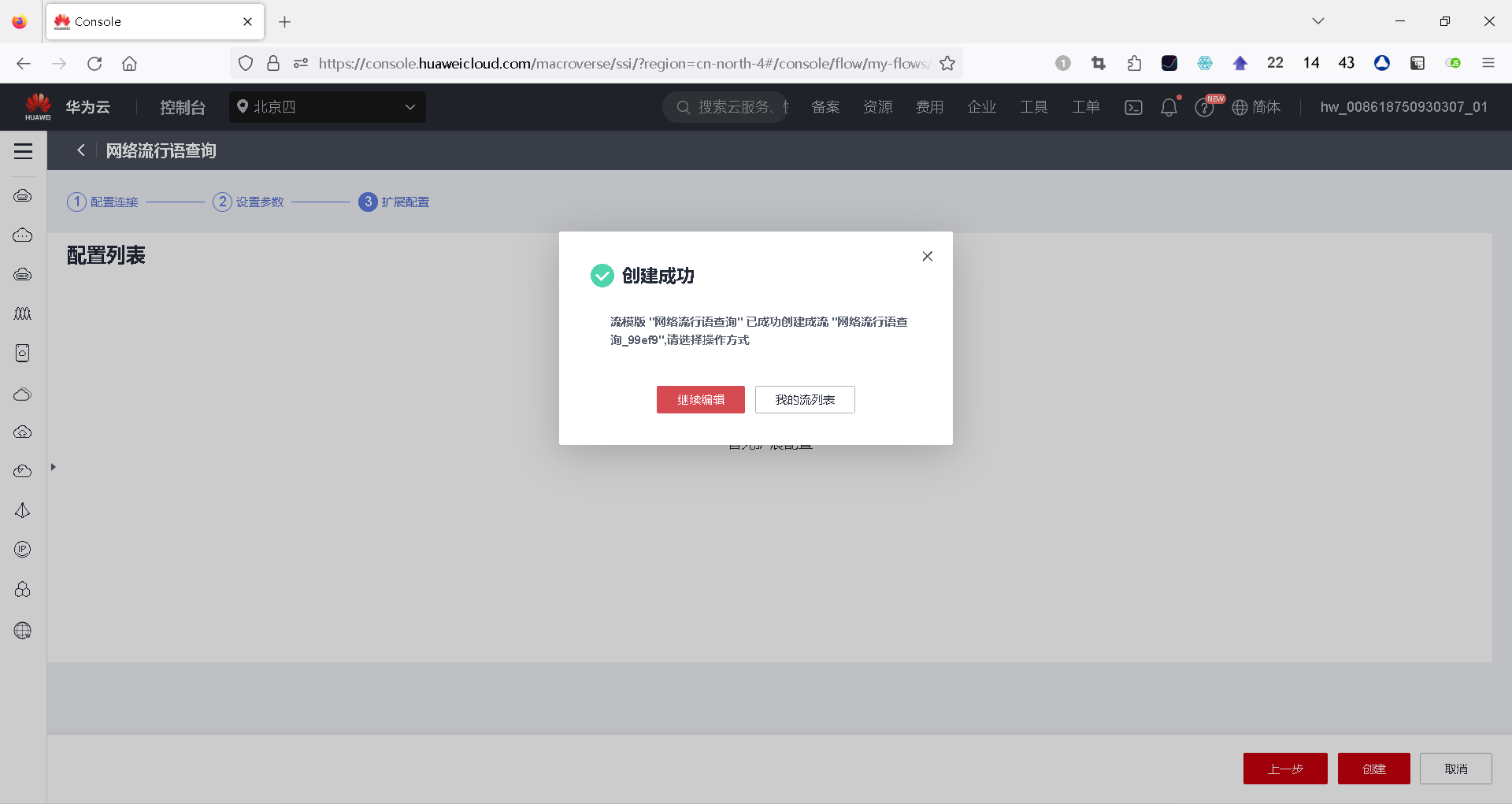Open the Firefox application menu
This screenshot has width=1512, height=804.
pos(1488,63)
